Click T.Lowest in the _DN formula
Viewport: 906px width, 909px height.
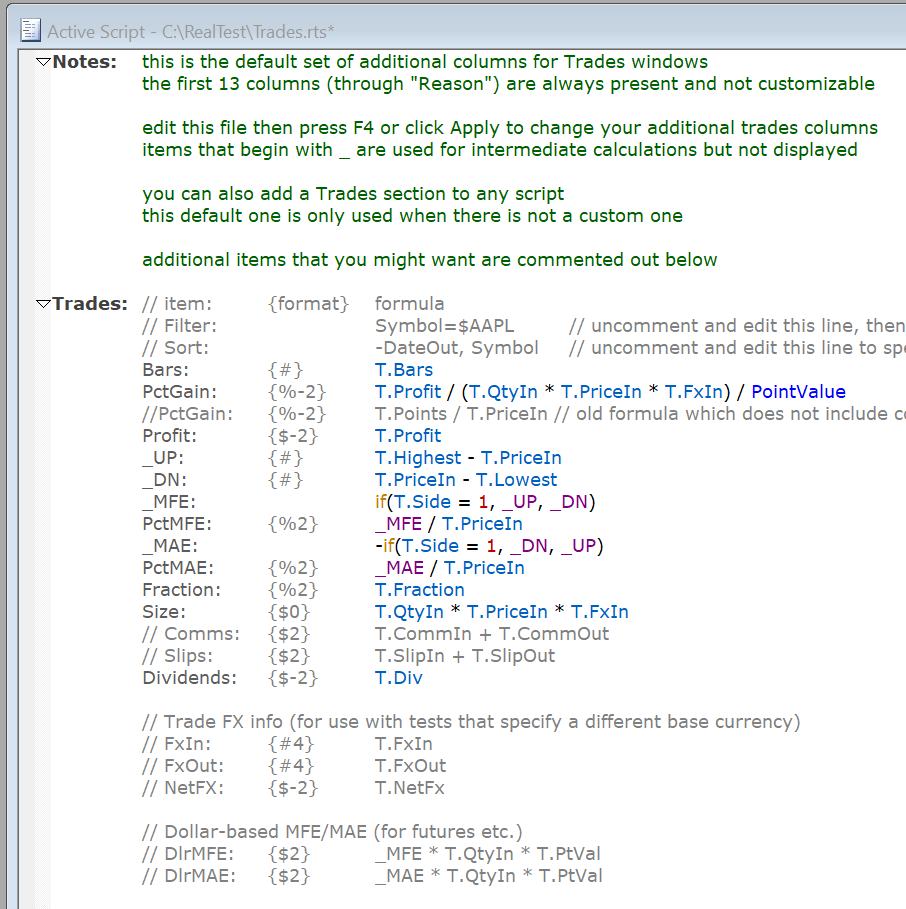pyautogui.click(x=519, y=480)
